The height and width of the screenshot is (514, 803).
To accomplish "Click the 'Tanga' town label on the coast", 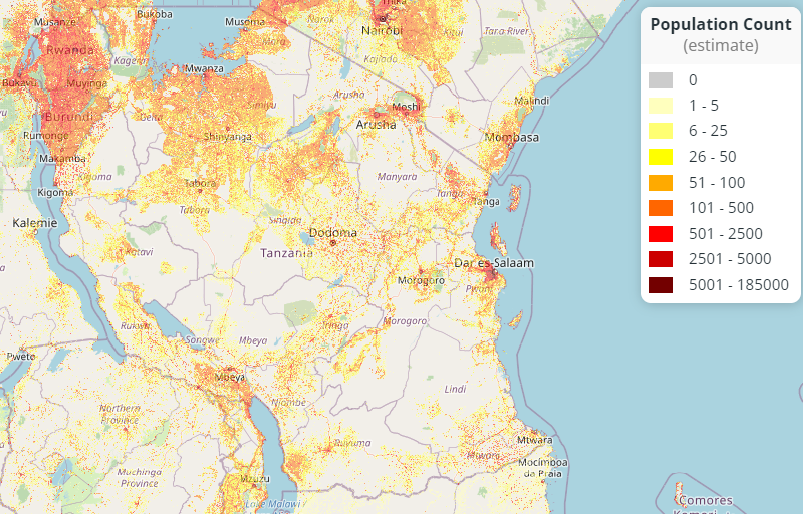I will click(486, 202).
